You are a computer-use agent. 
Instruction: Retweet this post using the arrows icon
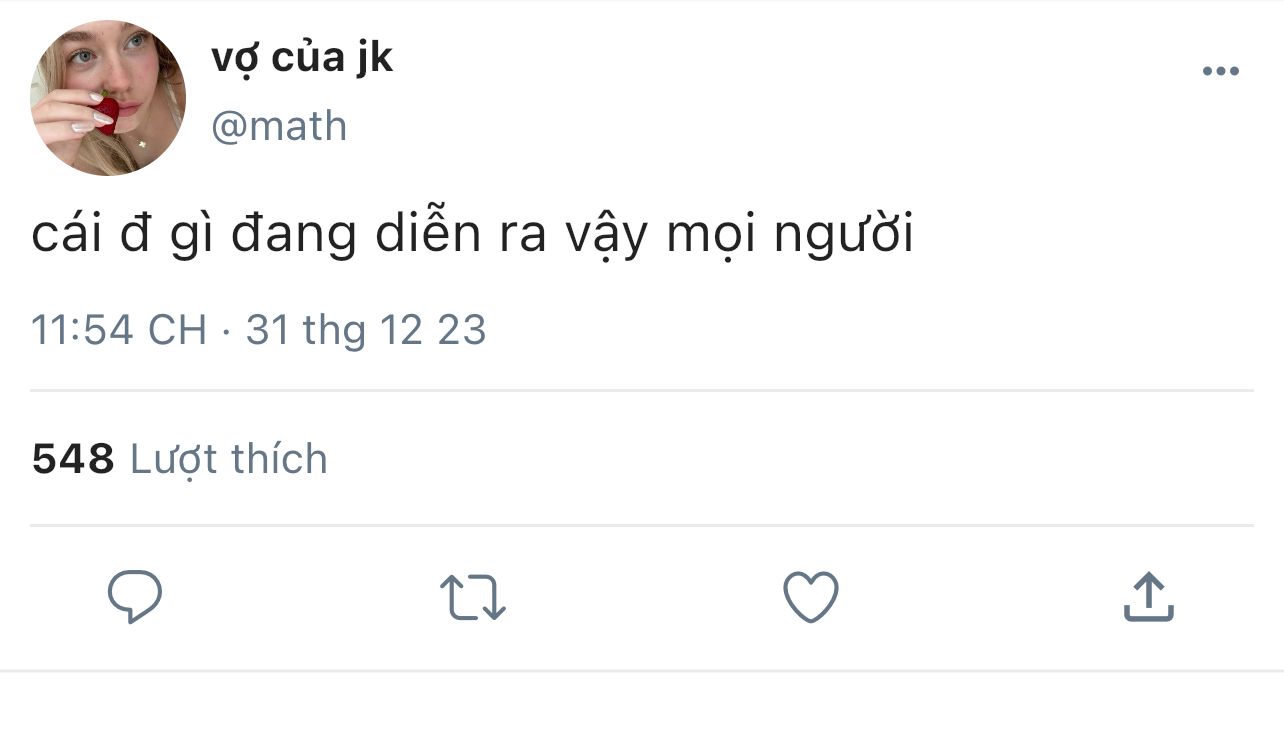[472, 597]
